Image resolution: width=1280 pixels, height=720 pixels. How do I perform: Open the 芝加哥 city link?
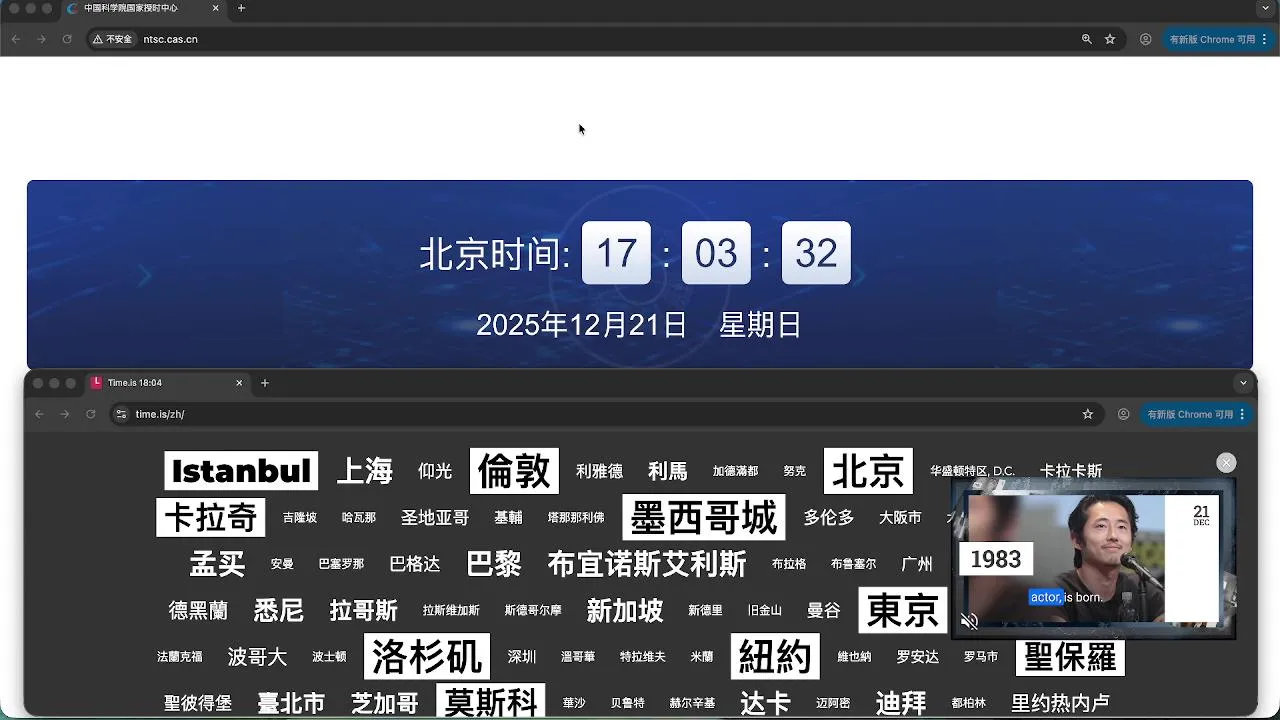[385, 703]
